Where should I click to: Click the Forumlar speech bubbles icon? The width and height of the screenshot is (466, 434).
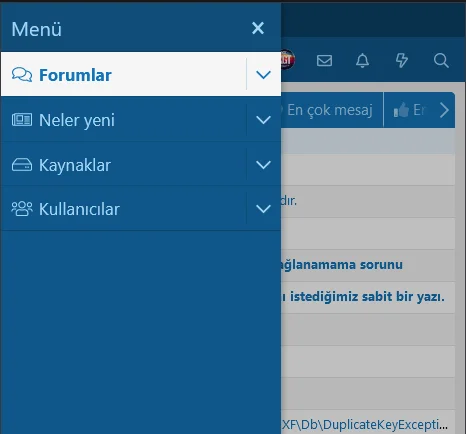tap(22, 75)
